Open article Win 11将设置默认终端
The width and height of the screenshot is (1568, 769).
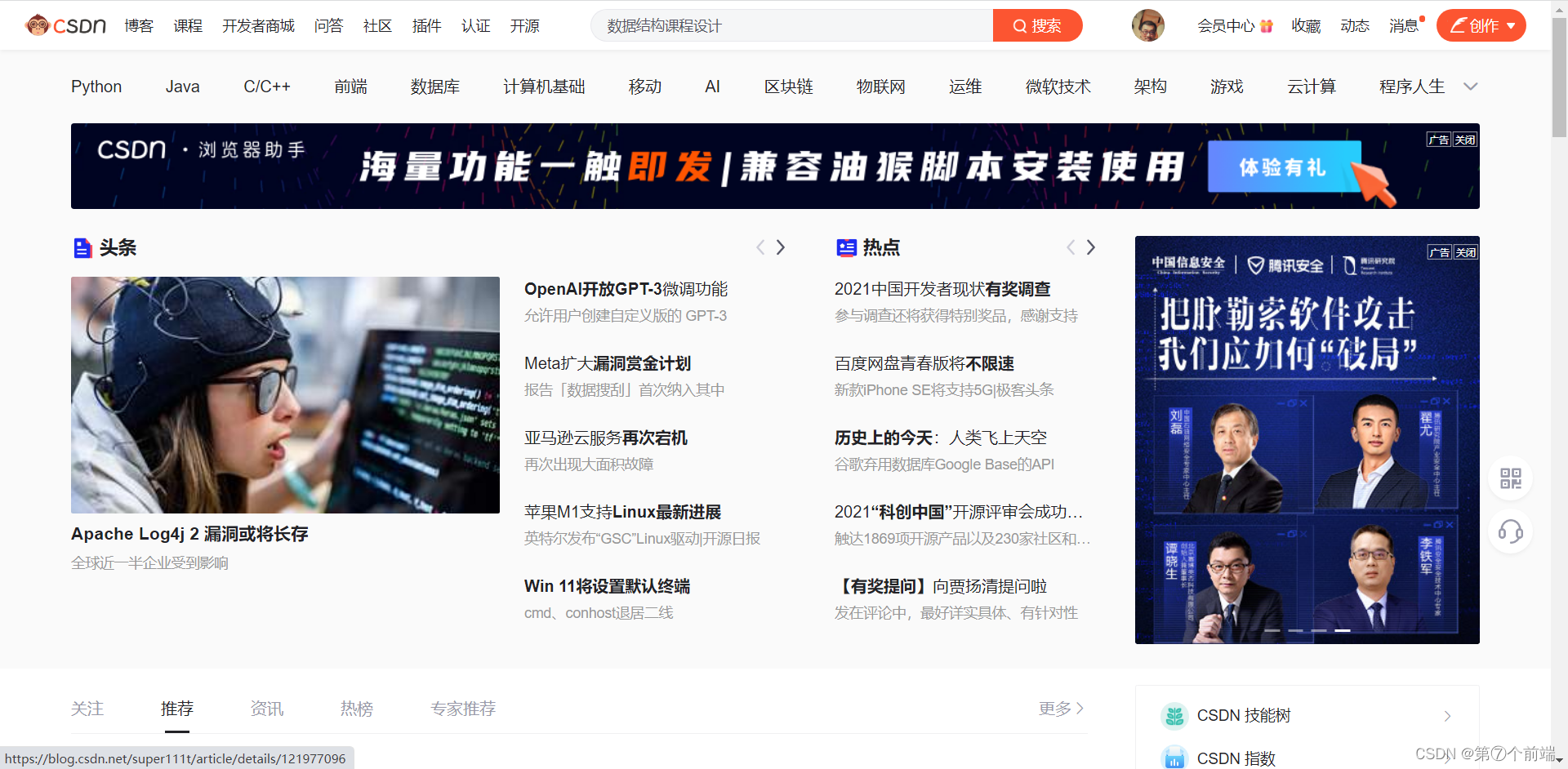(607, 586)
